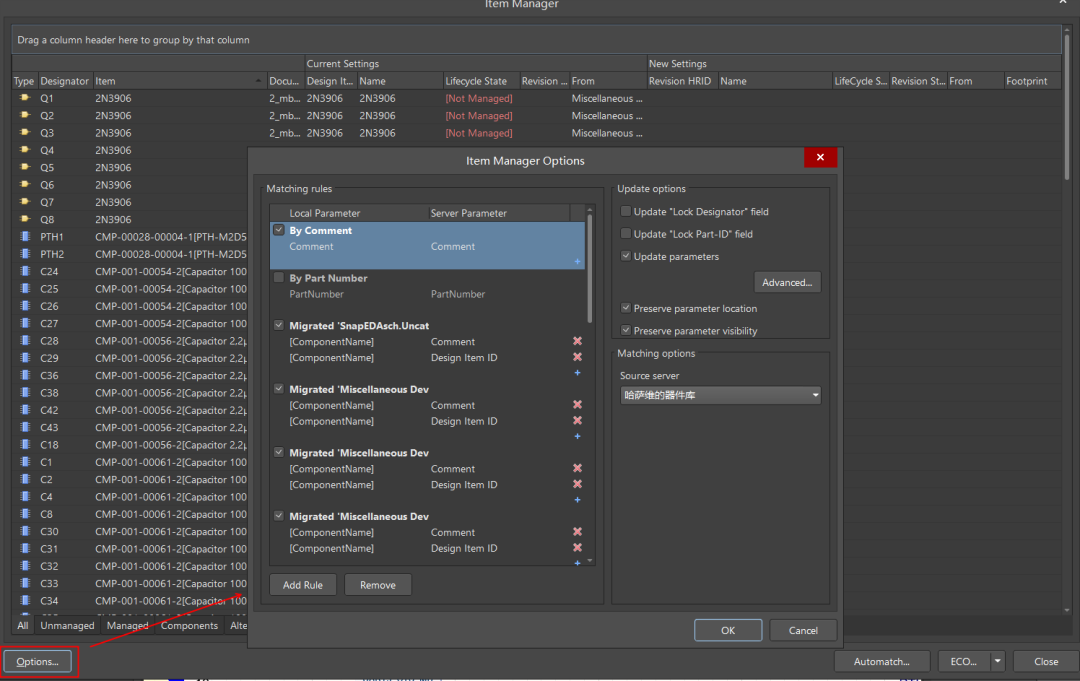
Task: Switch to the Managed tab
Action: tap(127, 625)
